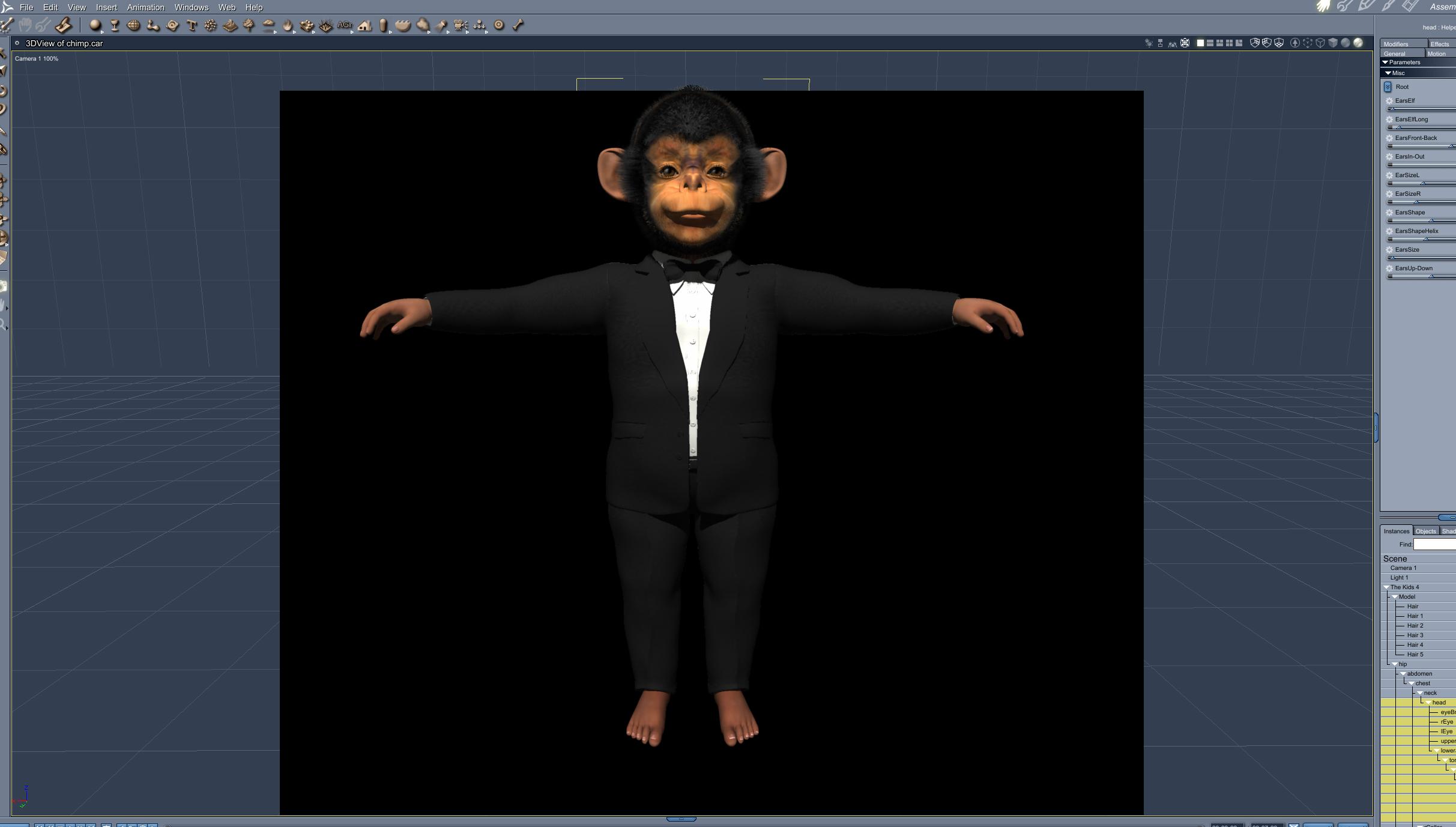Collapse The Kids 4 tree node
1456x827 pixels.
(x=1386, y=587)
